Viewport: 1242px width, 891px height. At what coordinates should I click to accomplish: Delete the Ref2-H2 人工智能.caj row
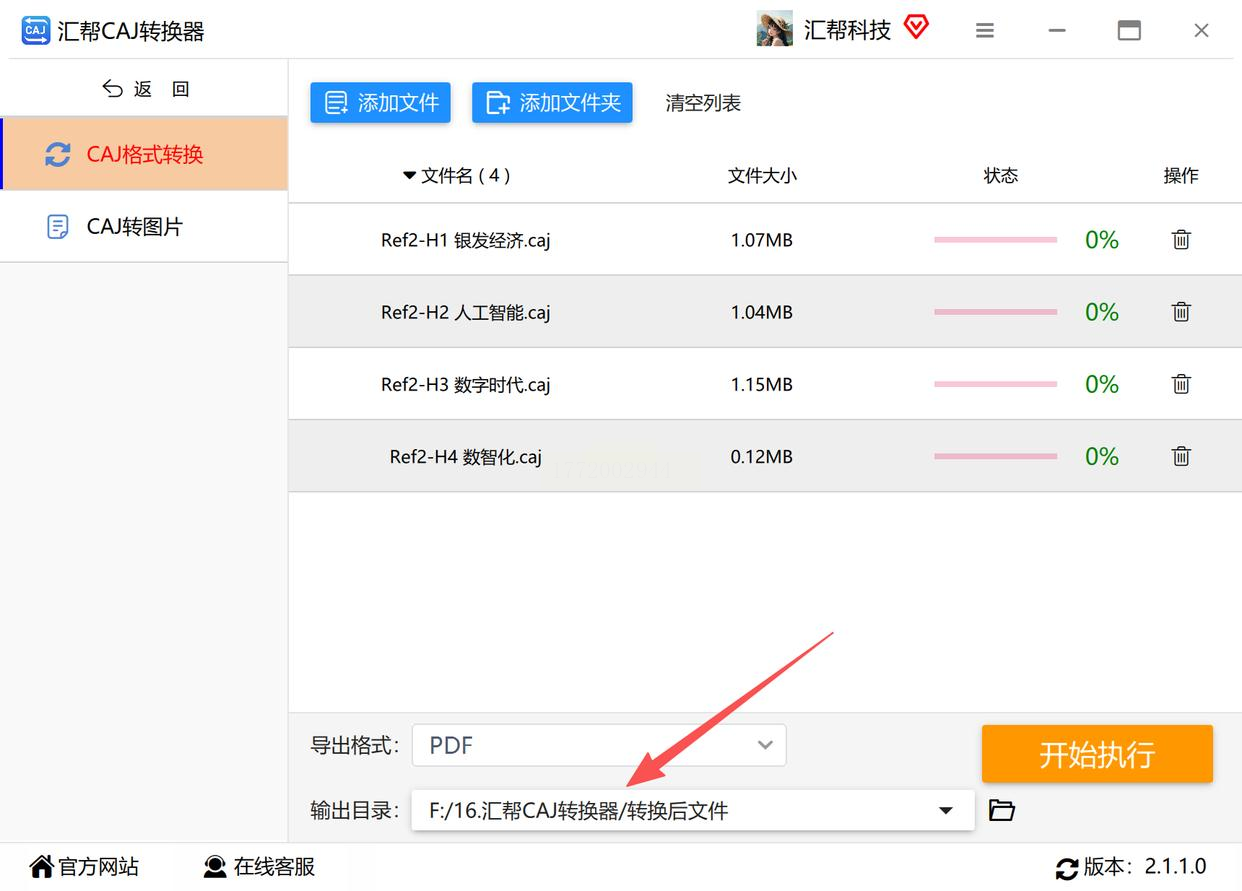[x=1181, y=312]
